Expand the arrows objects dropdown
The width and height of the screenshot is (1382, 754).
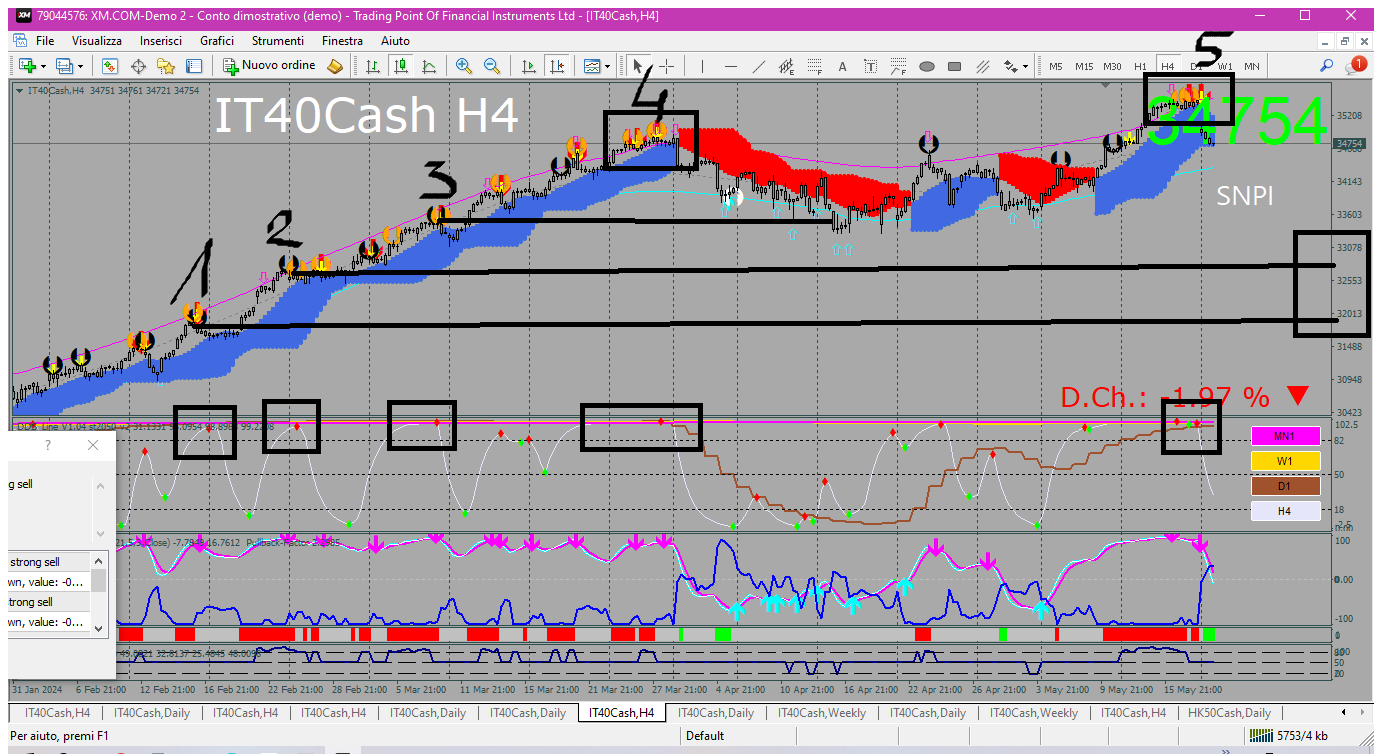1026,66
